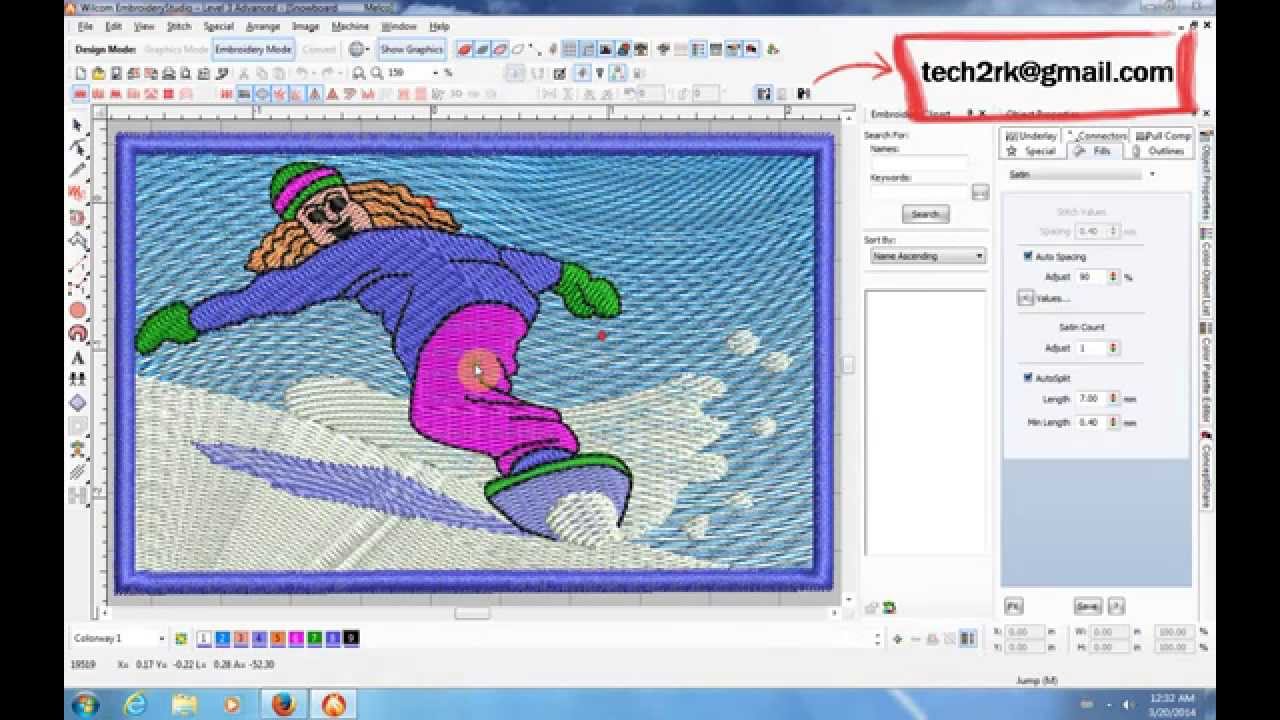Toggle Embroidery Mode button
Screen dimensions: 1280x720
point(253,49)
